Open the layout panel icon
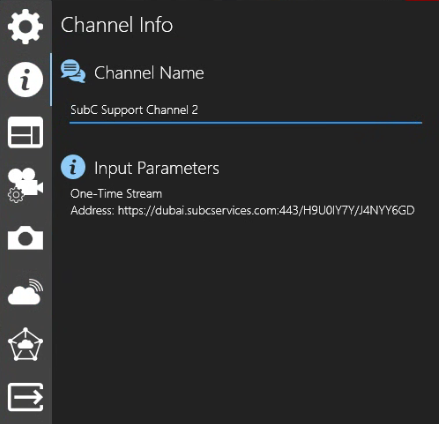The height and width of the screenshot is (424, 439). click(25, 132)
